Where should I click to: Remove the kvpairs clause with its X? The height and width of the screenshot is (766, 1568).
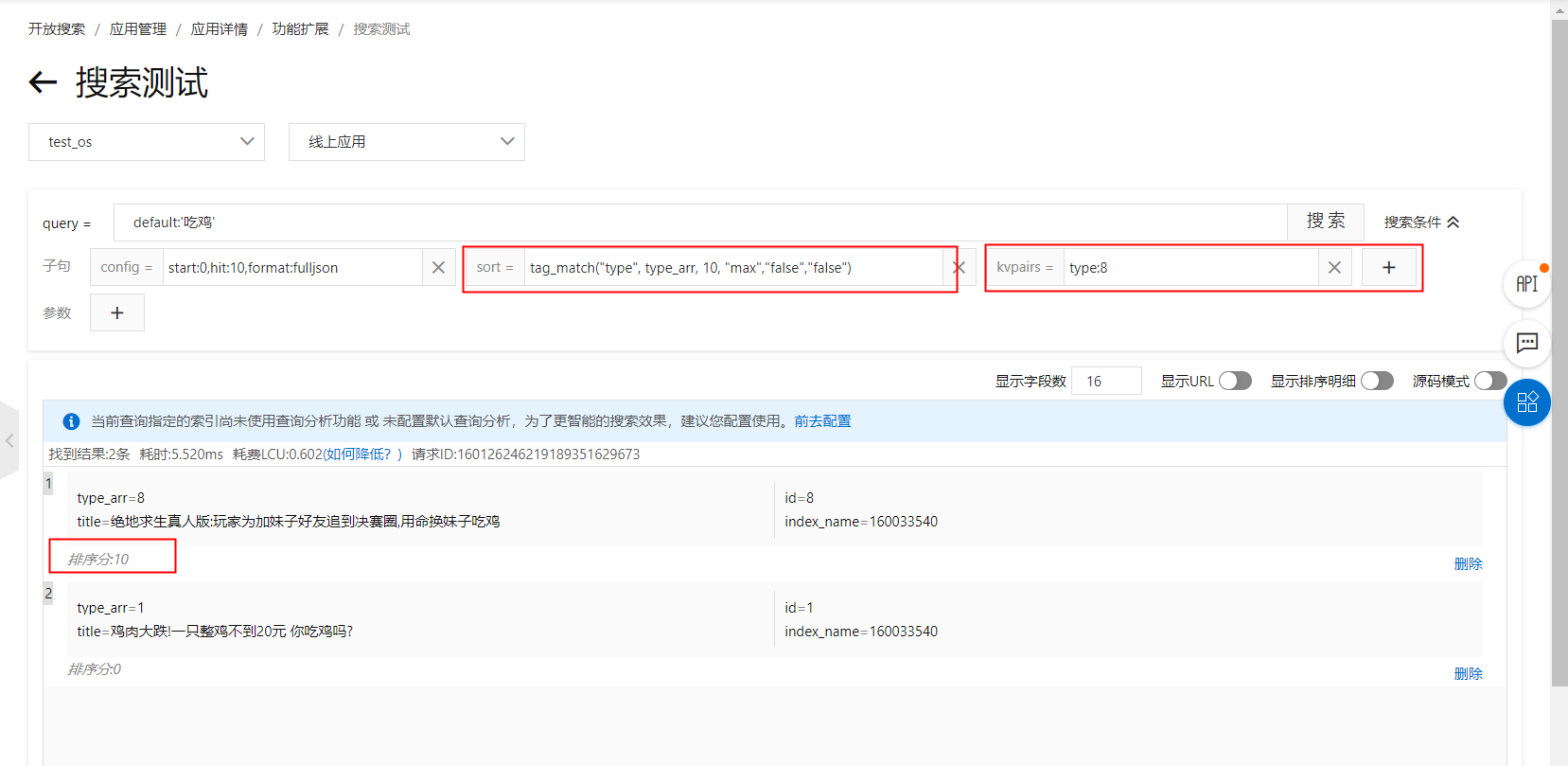coord(1334,268)
